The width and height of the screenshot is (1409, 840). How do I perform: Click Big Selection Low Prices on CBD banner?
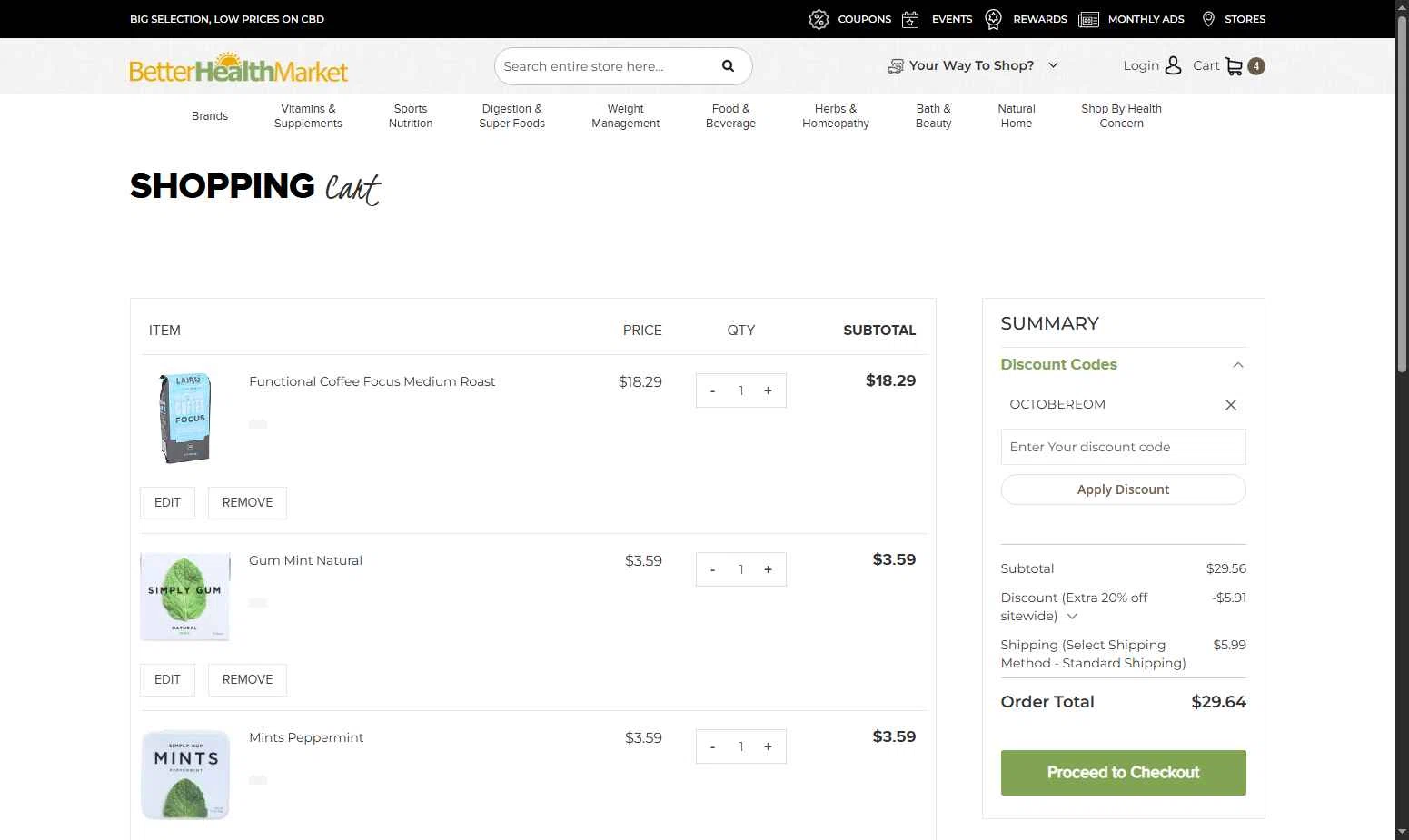(x=227, y=19)
